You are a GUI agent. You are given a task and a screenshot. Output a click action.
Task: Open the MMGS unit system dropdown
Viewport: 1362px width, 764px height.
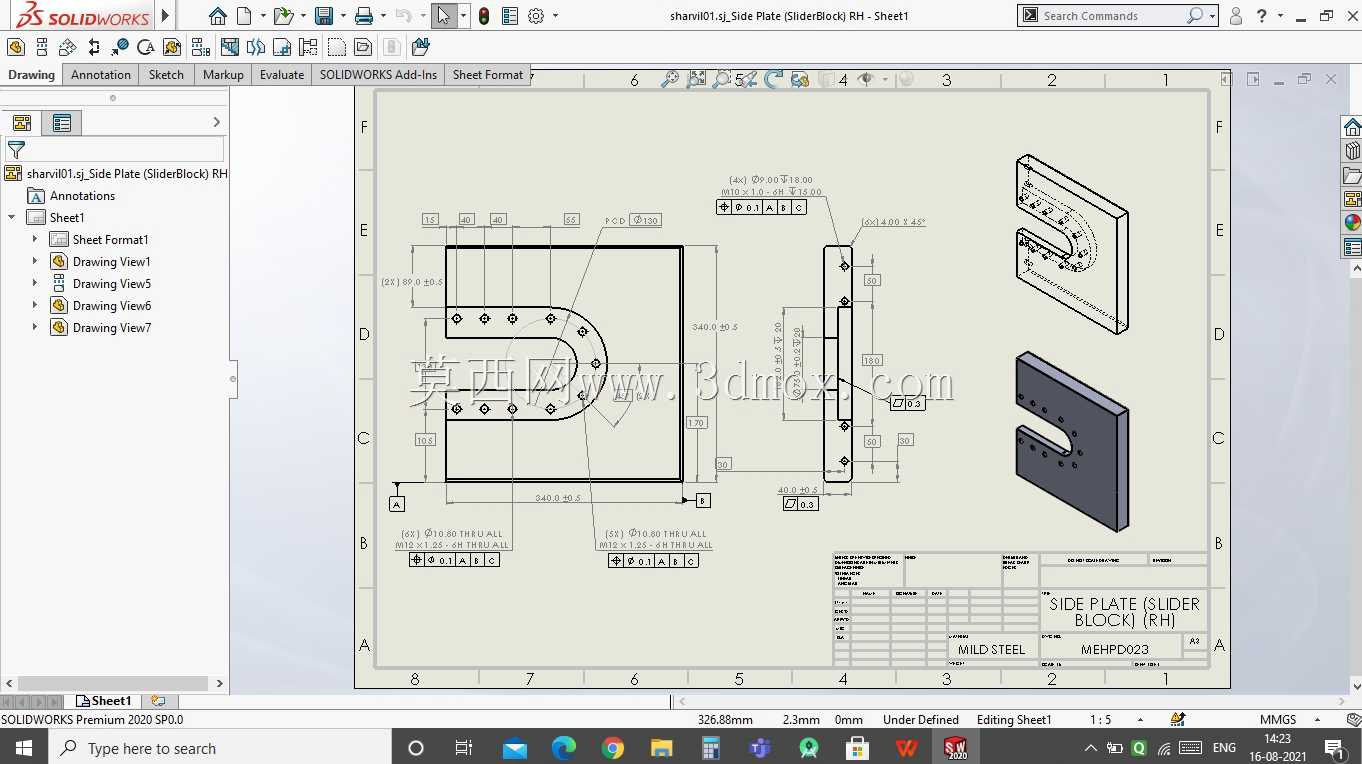pyautogui.click(x=1318, y=720)
